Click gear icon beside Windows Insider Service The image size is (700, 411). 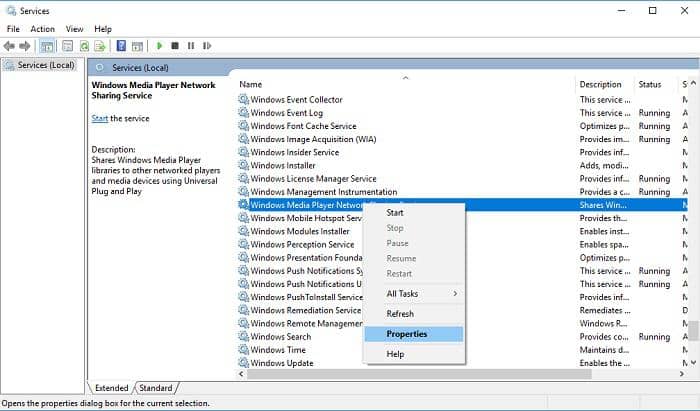pos(243,152)
